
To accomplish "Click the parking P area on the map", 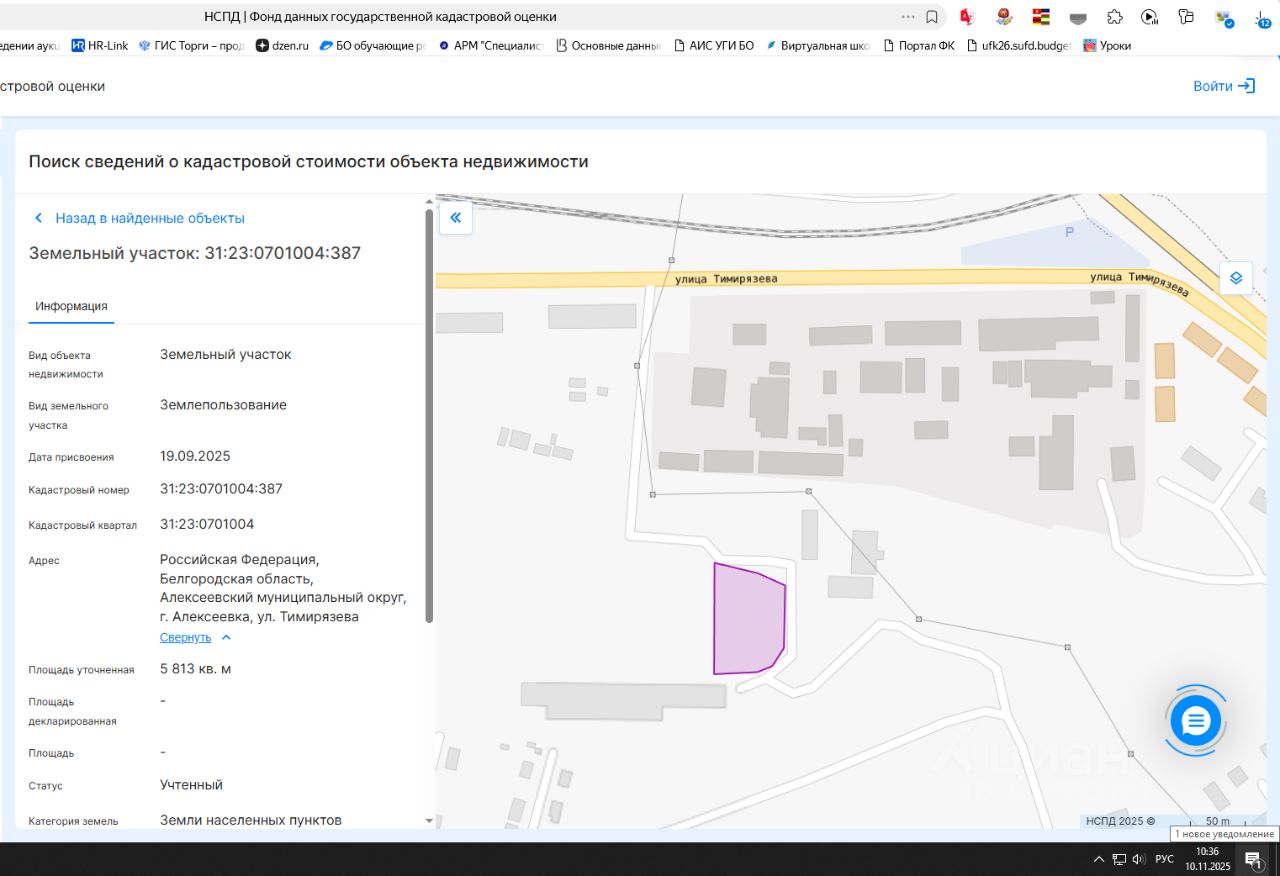I will [x=1069, y=233].
